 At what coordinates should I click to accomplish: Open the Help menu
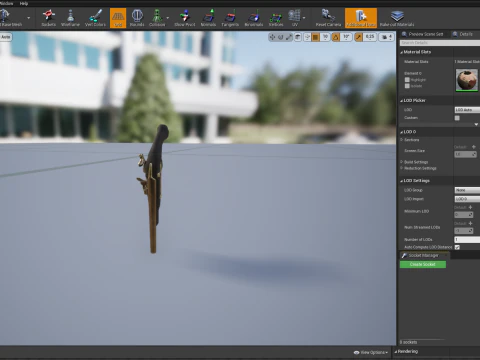pos(24,3)
